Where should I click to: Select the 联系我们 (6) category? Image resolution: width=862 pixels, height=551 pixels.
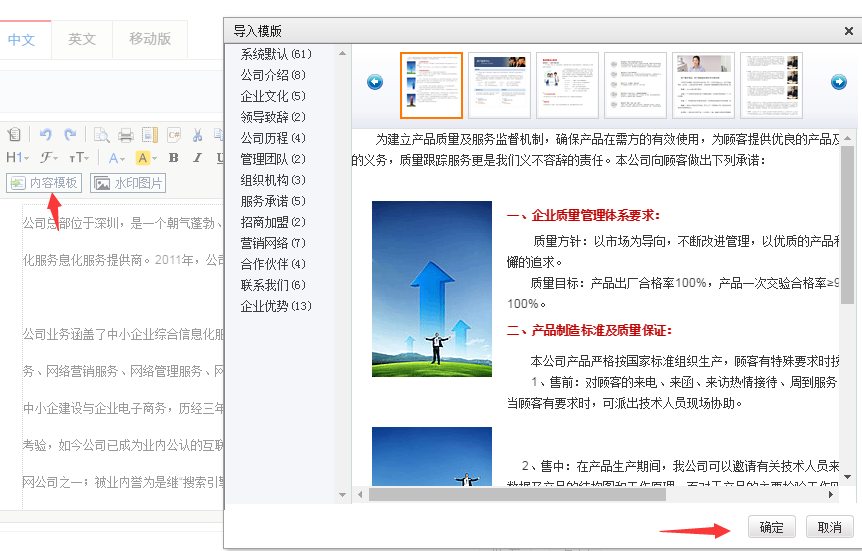pos(273,285)
